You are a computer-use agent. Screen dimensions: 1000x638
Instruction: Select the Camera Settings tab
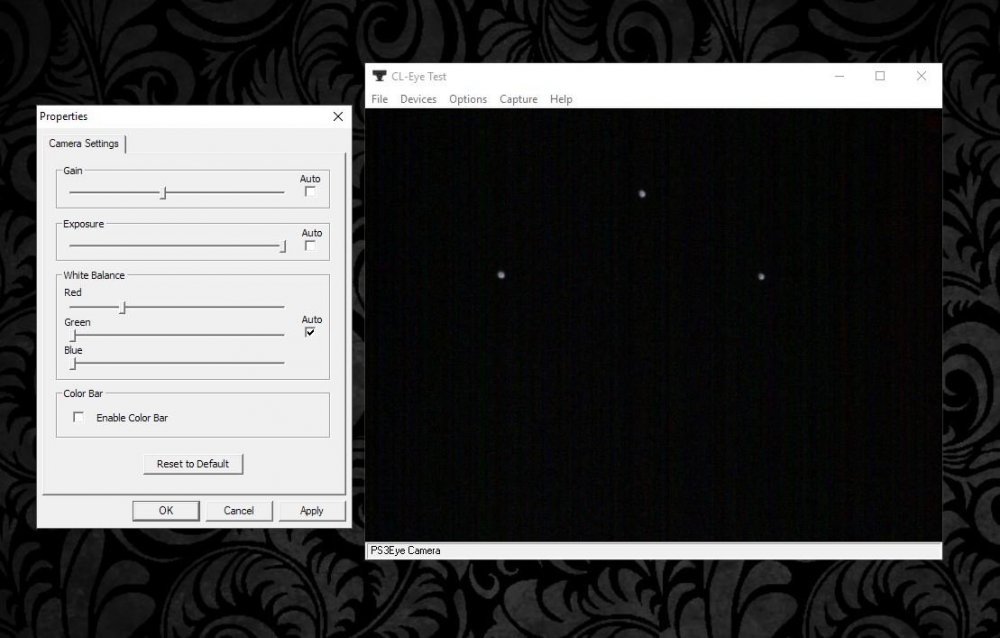pos(85,144)
